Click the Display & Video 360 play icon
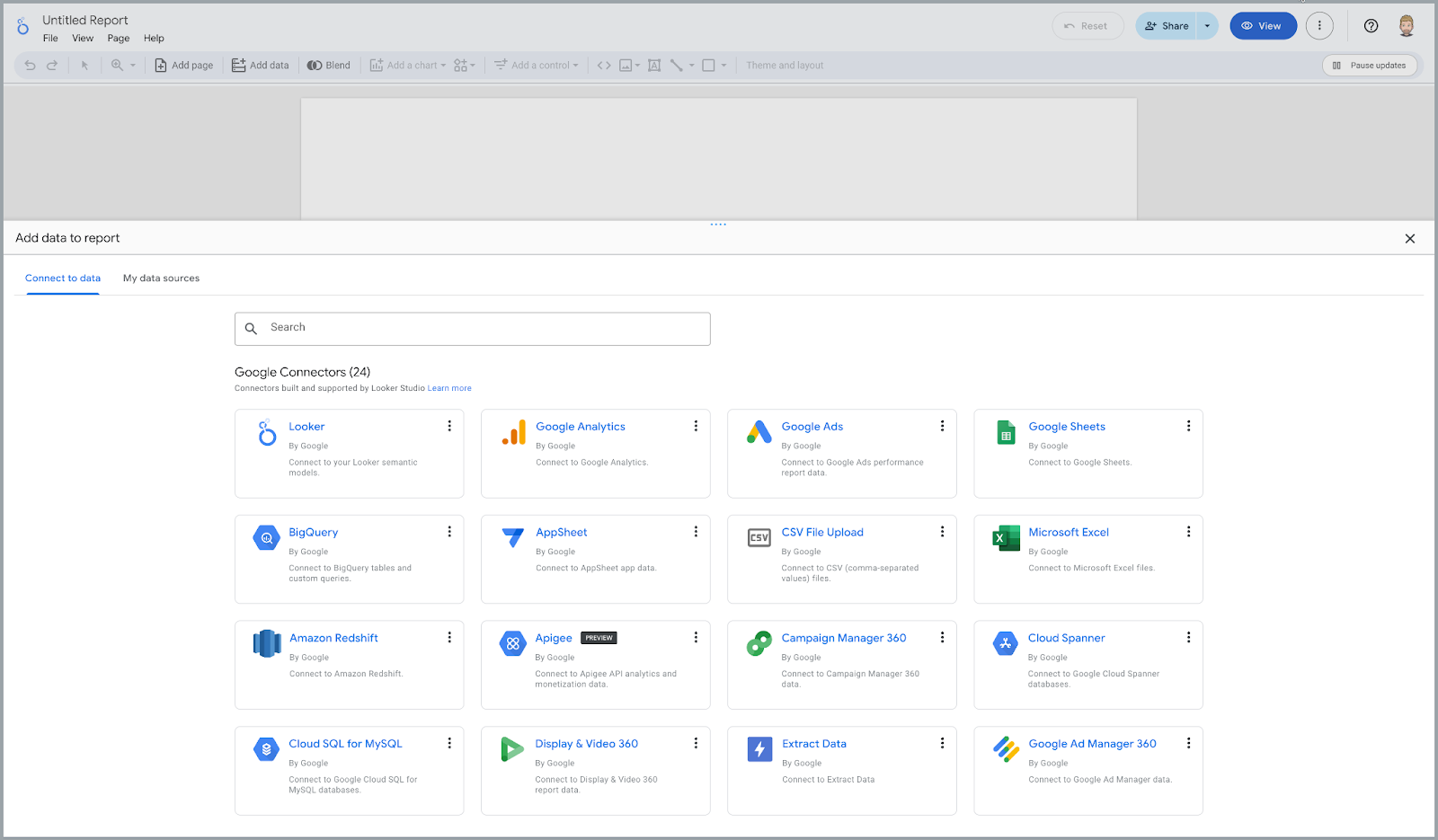This screenshot has width=1438, height=840. click(x=512, y=748)
